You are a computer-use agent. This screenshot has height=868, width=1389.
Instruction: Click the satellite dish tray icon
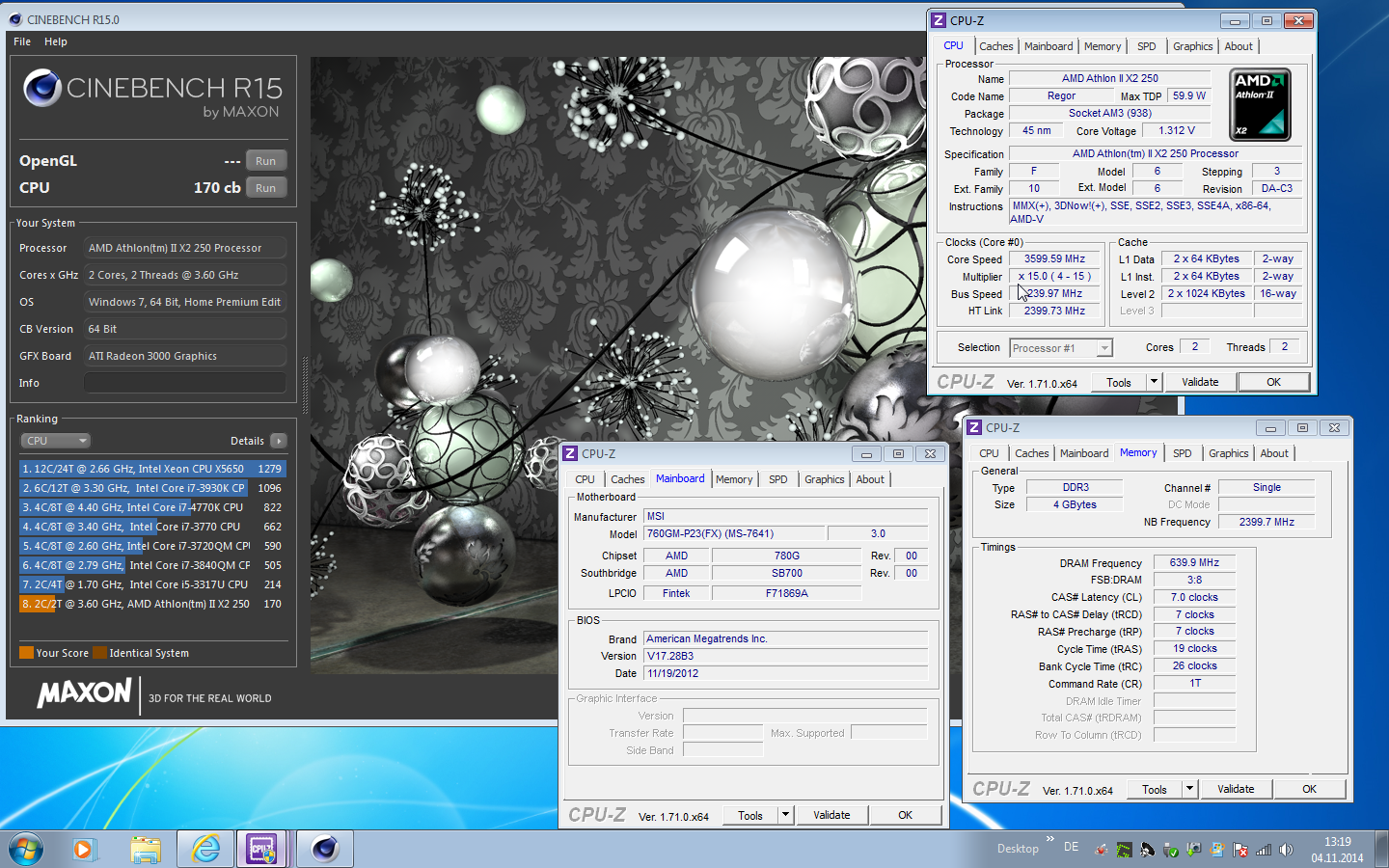[1147, 850]
